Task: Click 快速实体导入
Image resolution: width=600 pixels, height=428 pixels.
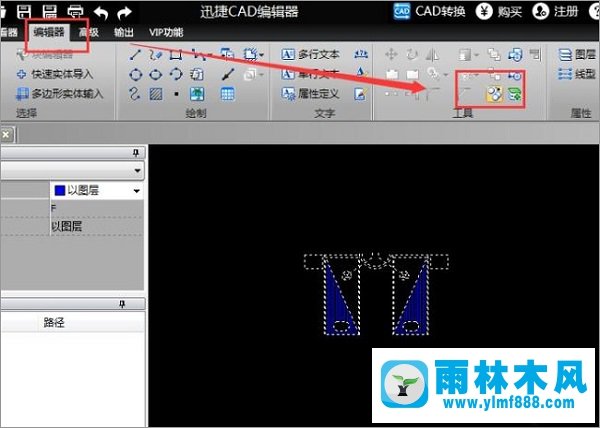Action: [55, 74]
